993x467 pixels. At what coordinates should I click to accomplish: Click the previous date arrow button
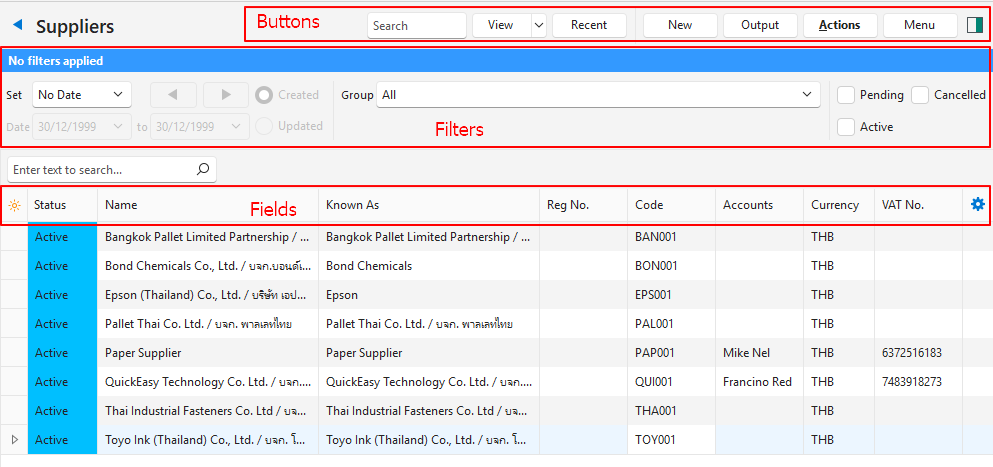tap(174, 95)
